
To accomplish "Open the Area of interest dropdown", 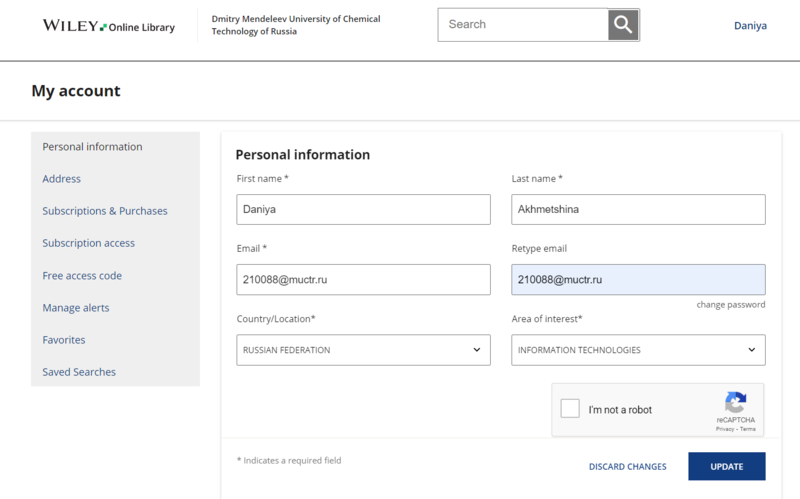I will 638,350.
